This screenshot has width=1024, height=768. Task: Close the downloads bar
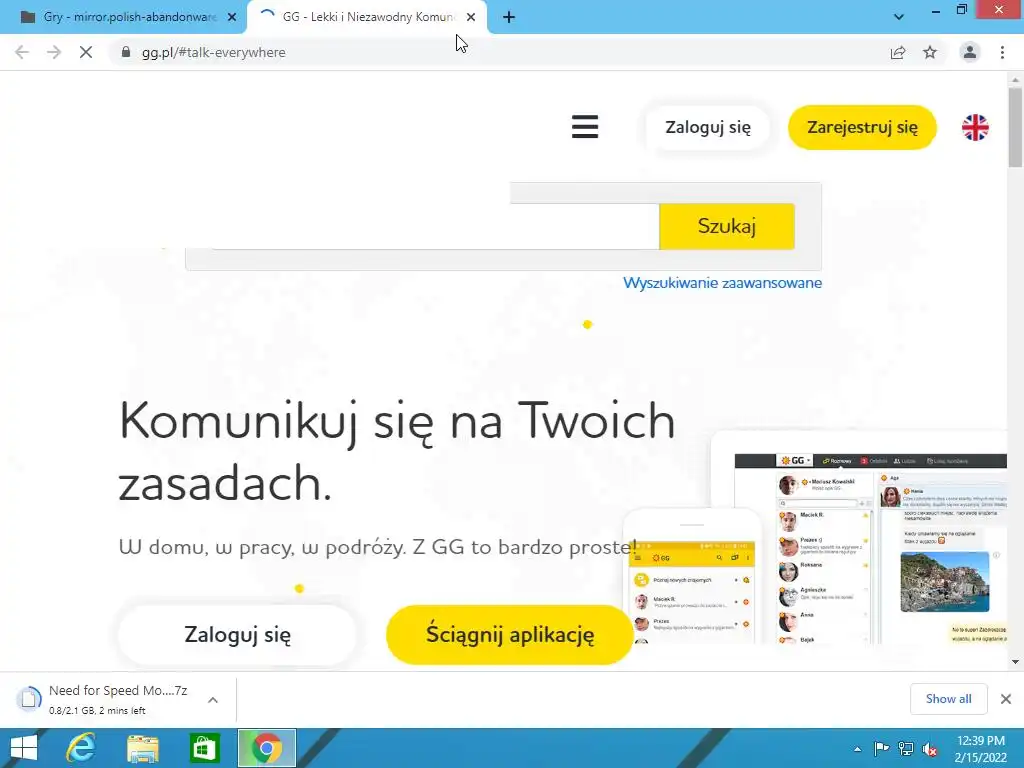click(1006, 699)
